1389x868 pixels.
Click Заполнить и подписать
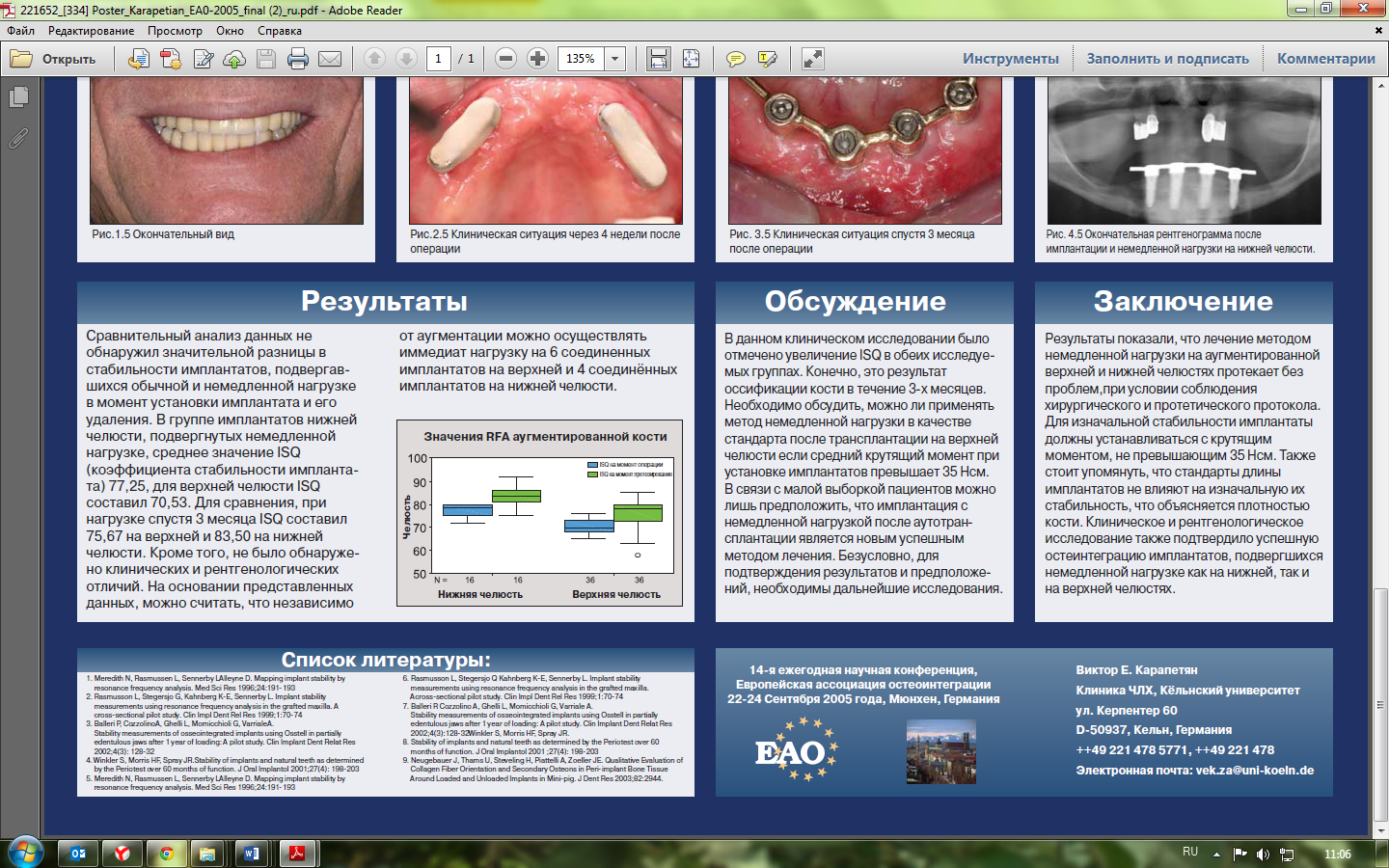[x=1167, y=59]
